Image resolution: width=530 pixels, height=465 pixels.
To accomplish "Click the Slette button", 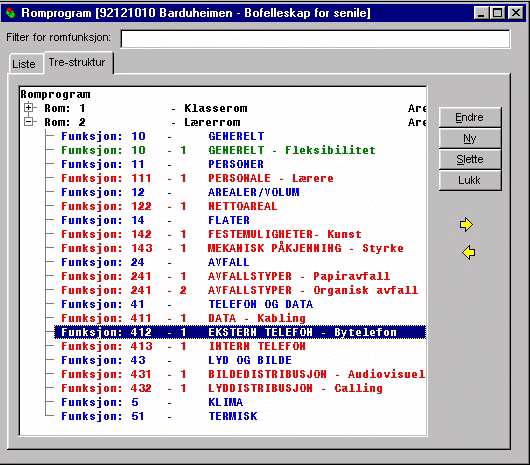I will tap(469, 159).
